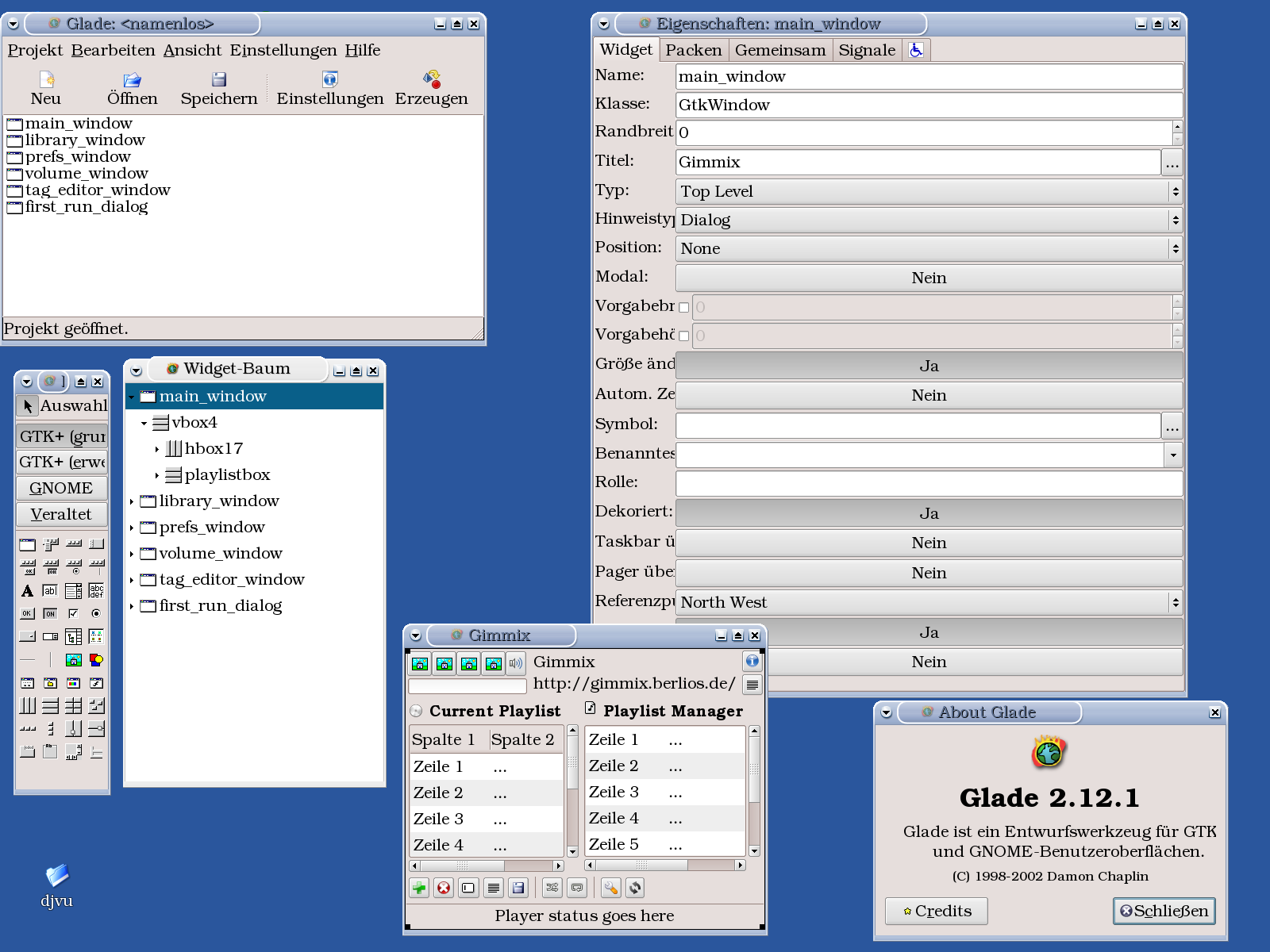Viewport: 1270px width, 952px height.
Task: Select the OK Button widget in palette
Action: [28, 613]
